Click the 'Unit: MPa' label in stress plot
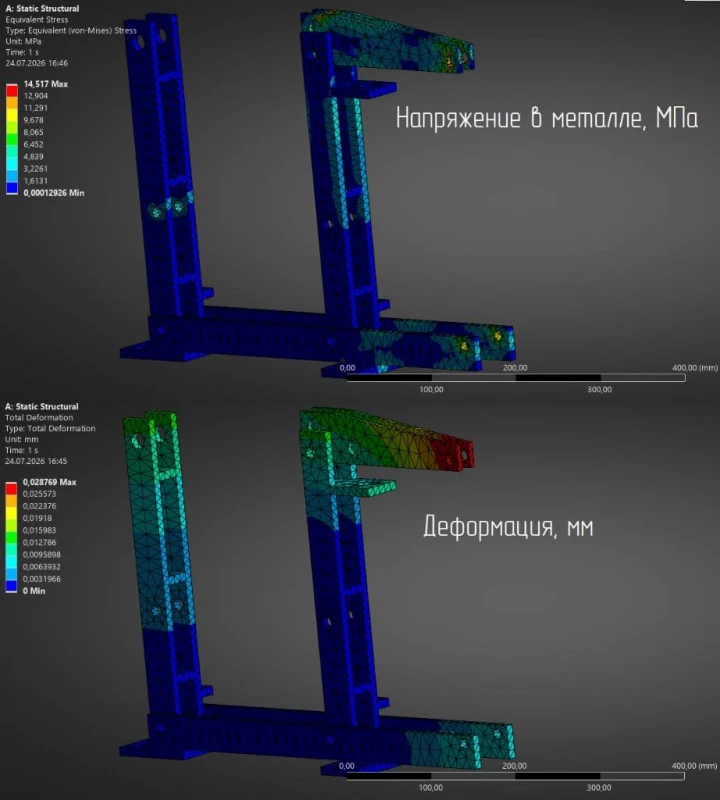Viewport: 720px width, 800px height. click(x=23, y=41)
